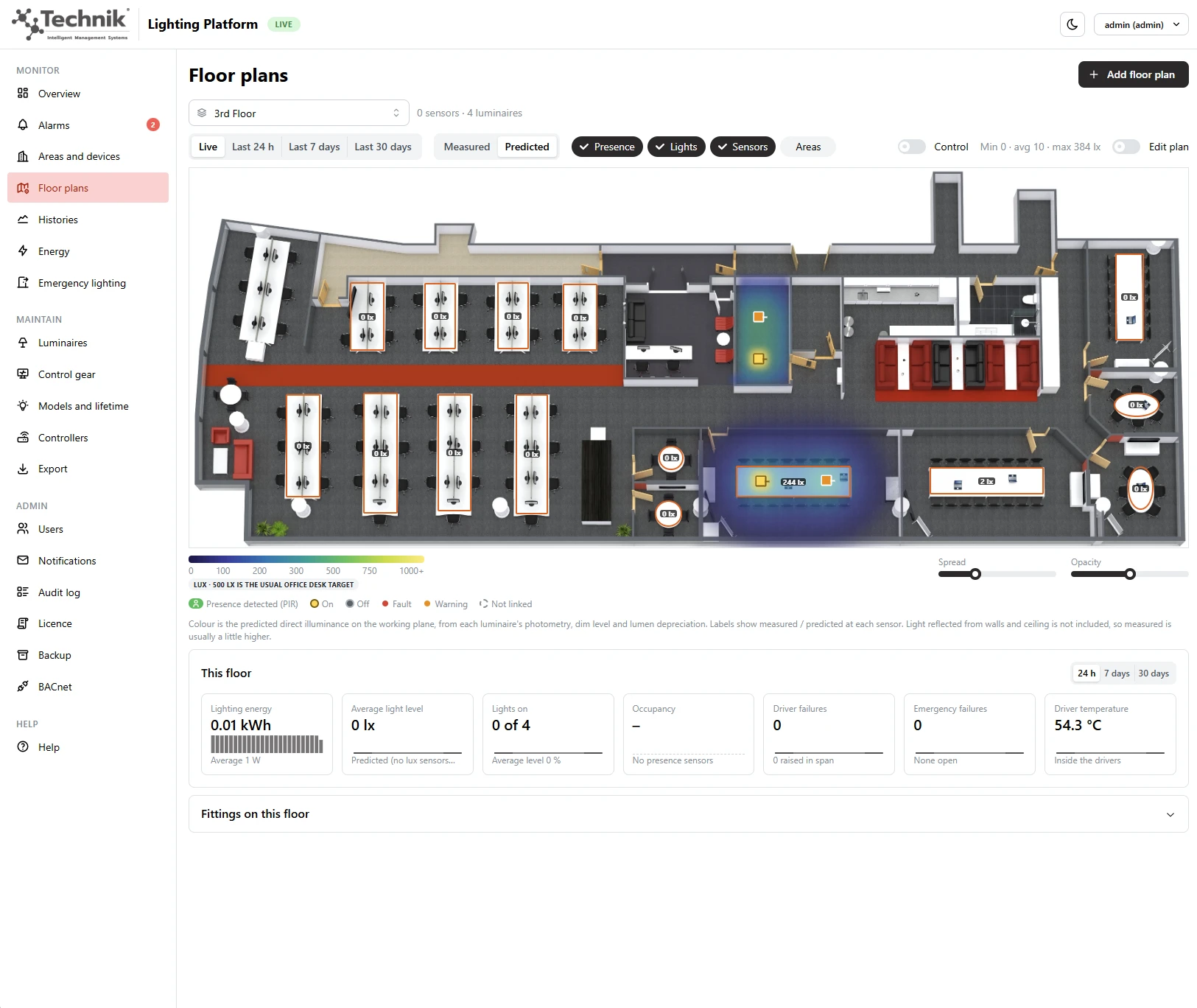Click the Control gear icon
1197x1008 pixels.
pos(23,374)
